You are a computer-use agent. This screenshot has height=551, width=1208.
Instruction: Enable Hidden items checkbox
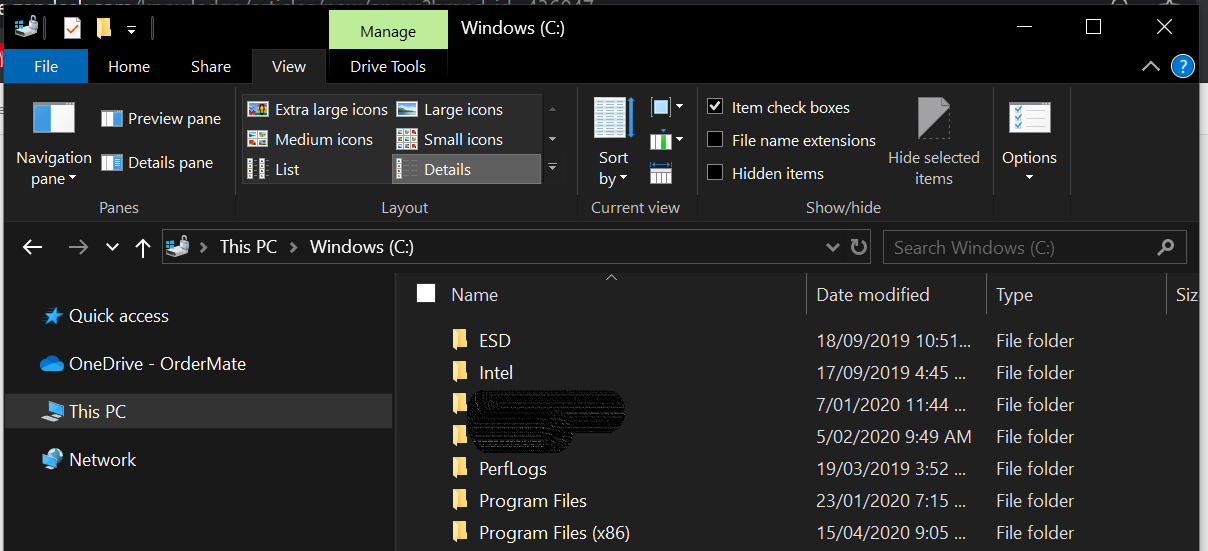pyautogui.click(x=715, y=173)
